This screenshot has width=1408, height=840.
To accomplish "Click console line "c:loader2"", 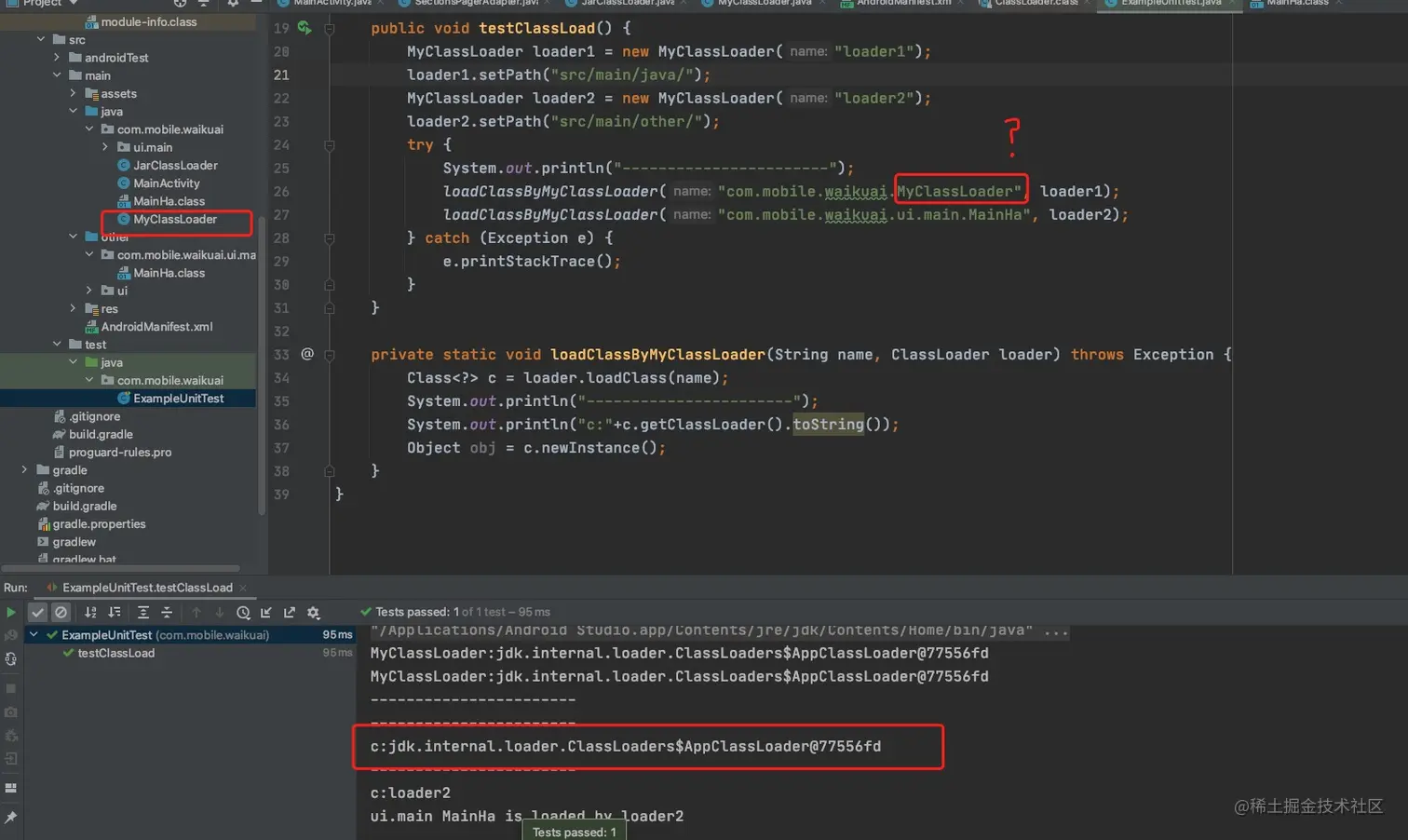I will pyautogui.click(x=411, y=793).
